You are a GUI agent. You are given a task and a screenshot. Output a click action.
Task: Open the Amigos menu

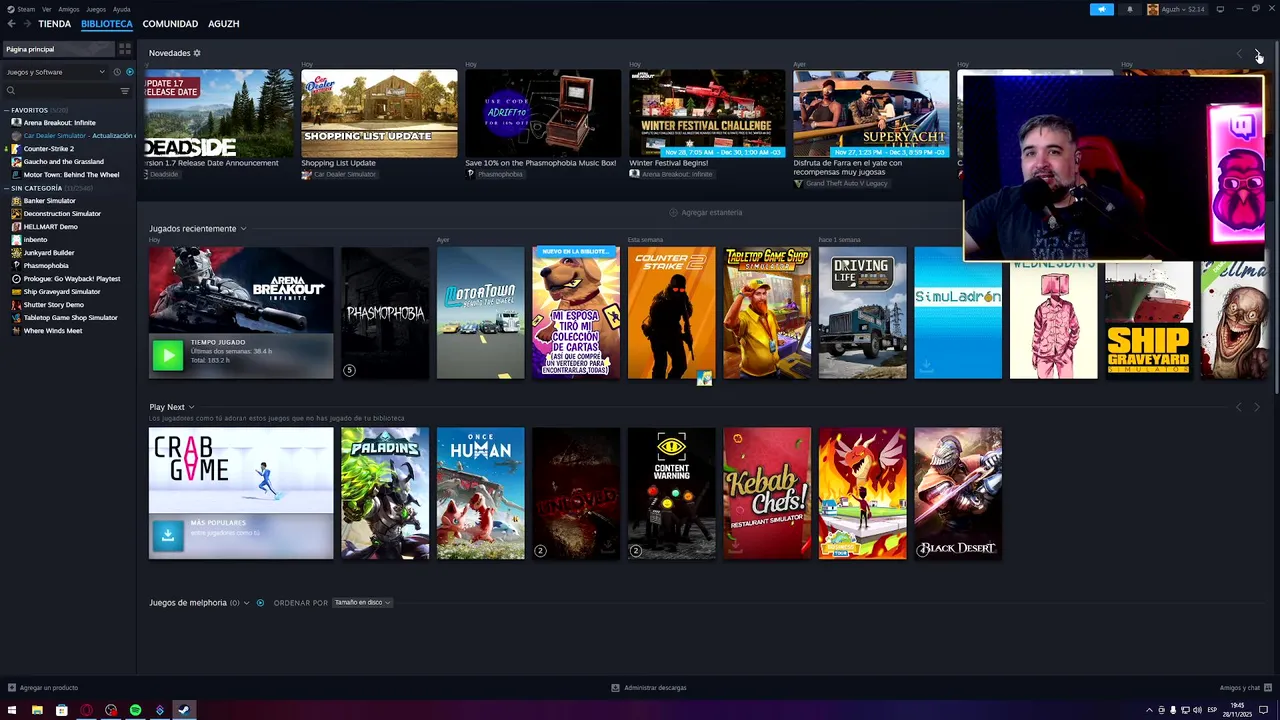[x=69, y=9]
